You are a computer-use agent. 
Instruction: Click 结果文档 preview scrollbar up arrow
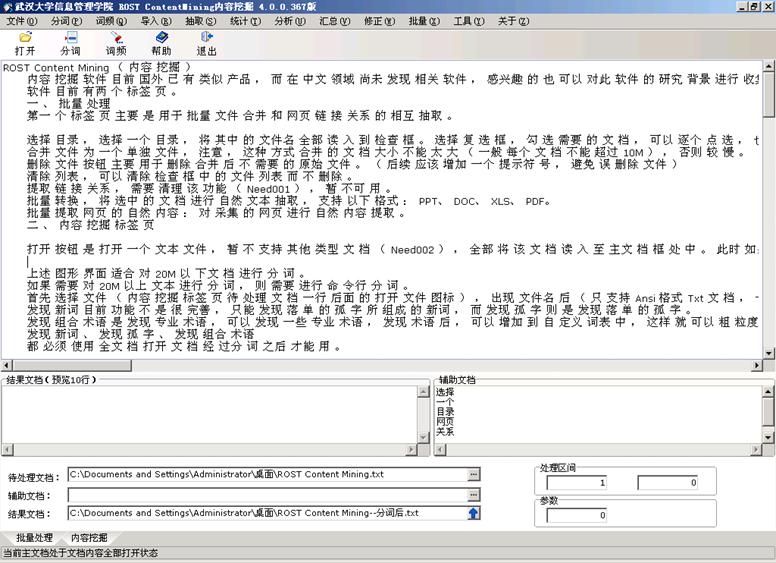tap(423, 392)
